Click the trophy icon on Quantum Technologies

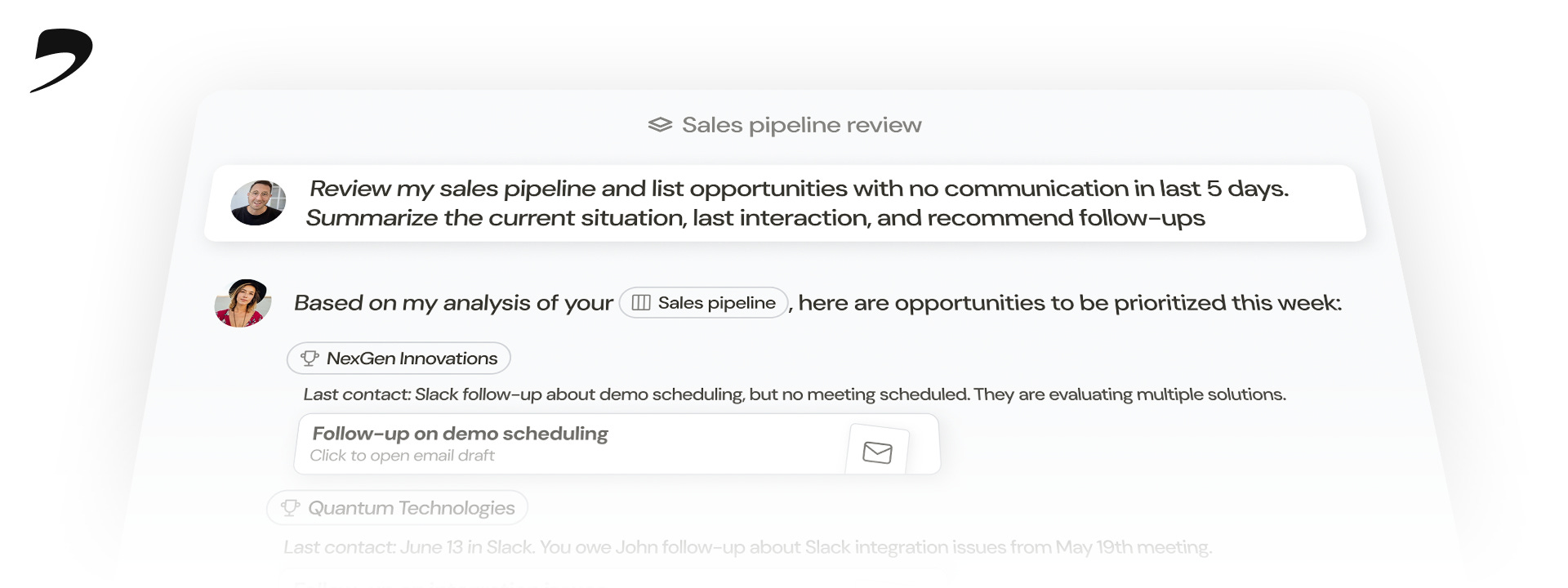click(x=290, y=508)
